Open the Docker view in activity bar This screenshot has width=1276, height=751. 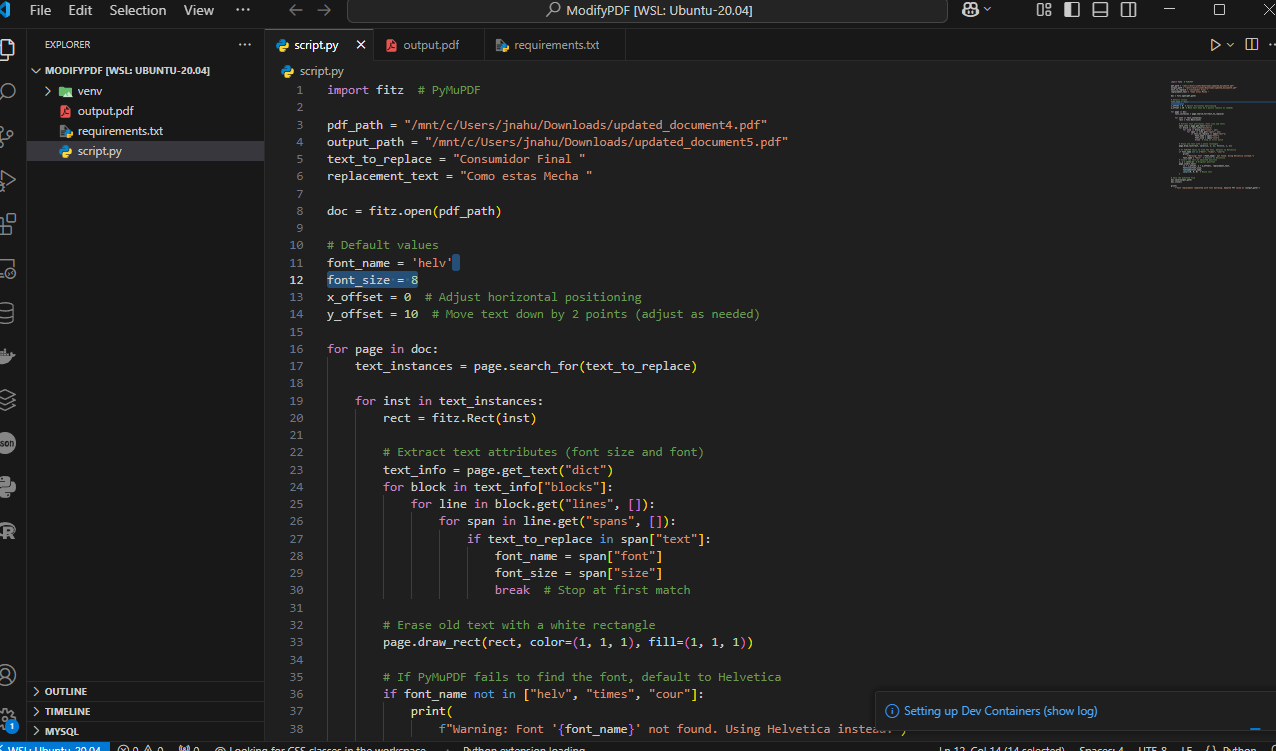point(7,356)
